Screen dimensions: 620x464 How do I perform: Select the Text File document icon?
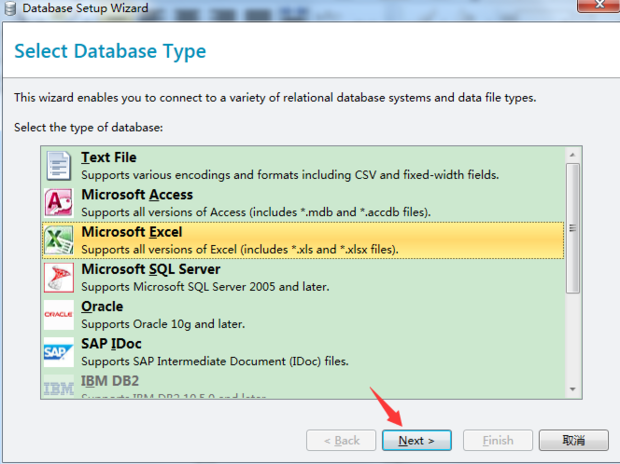pos(59,166)
